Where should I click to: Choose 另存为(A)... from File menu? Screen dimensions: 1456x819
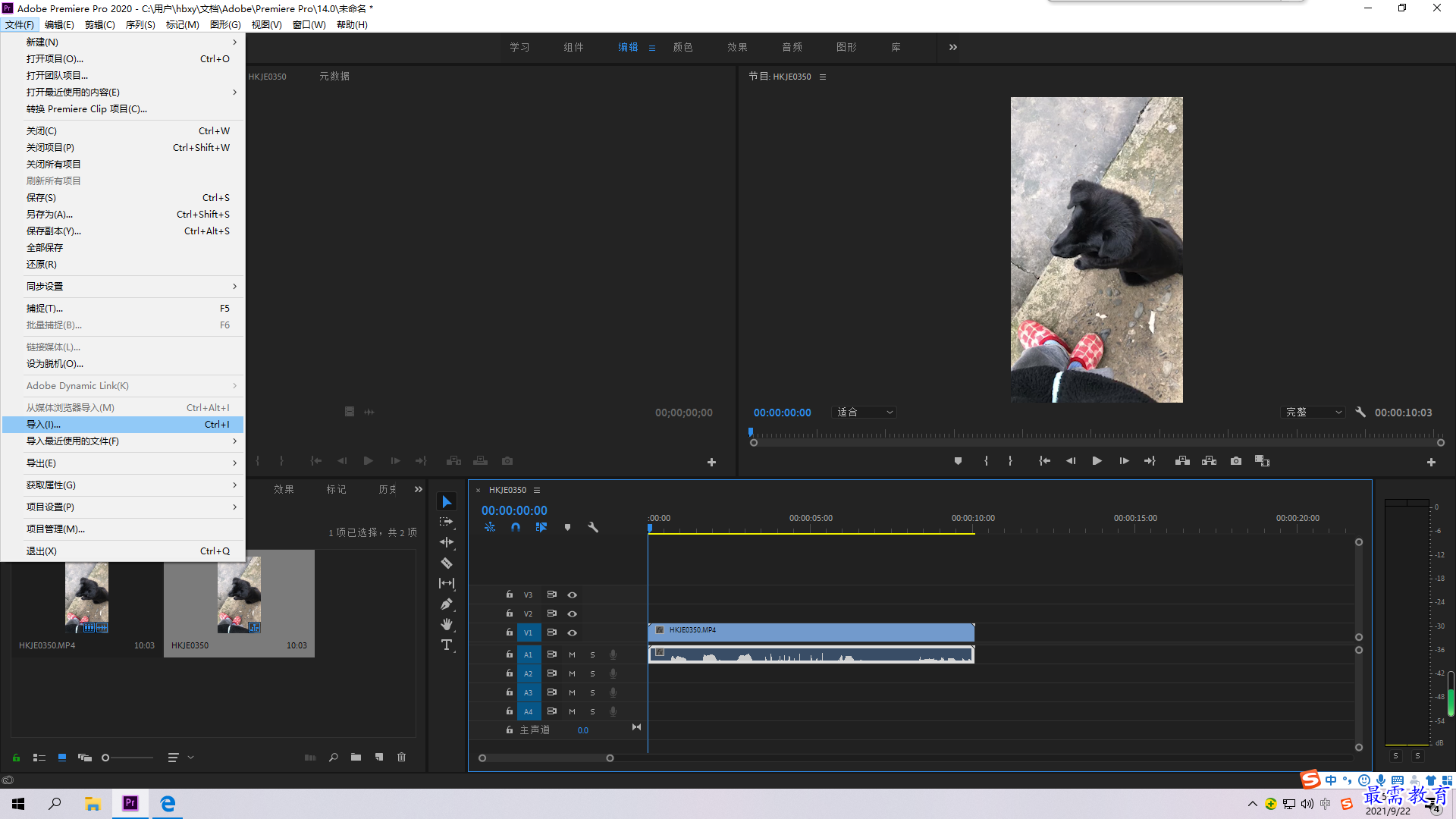(x=123, y=214)
